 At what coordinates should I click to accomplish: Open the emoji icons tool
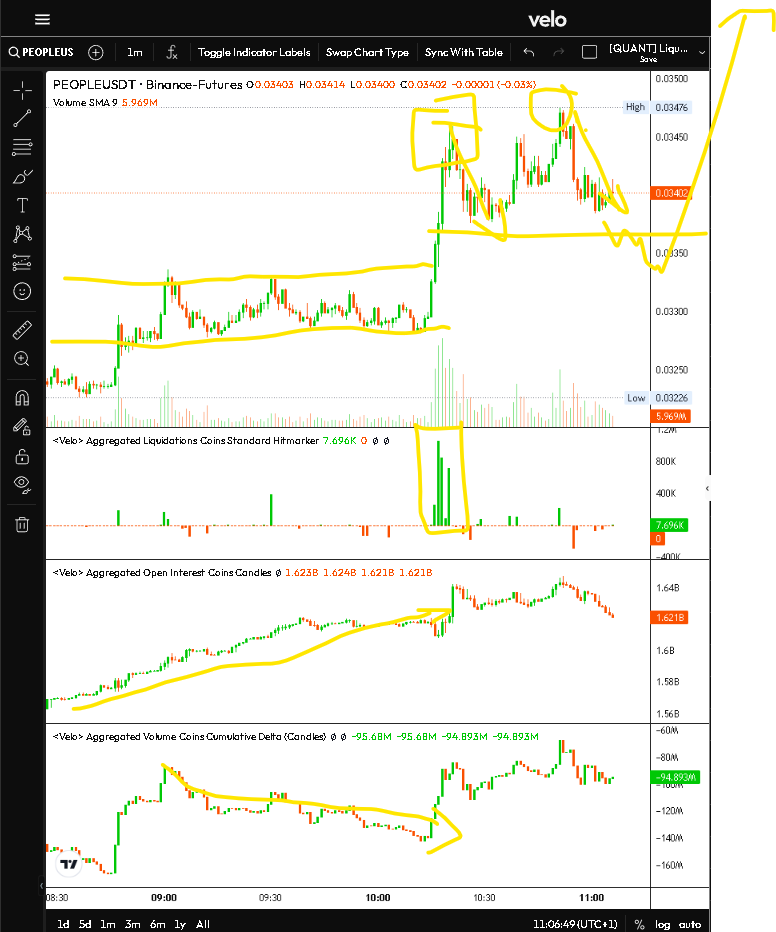(x=23, y=291)
